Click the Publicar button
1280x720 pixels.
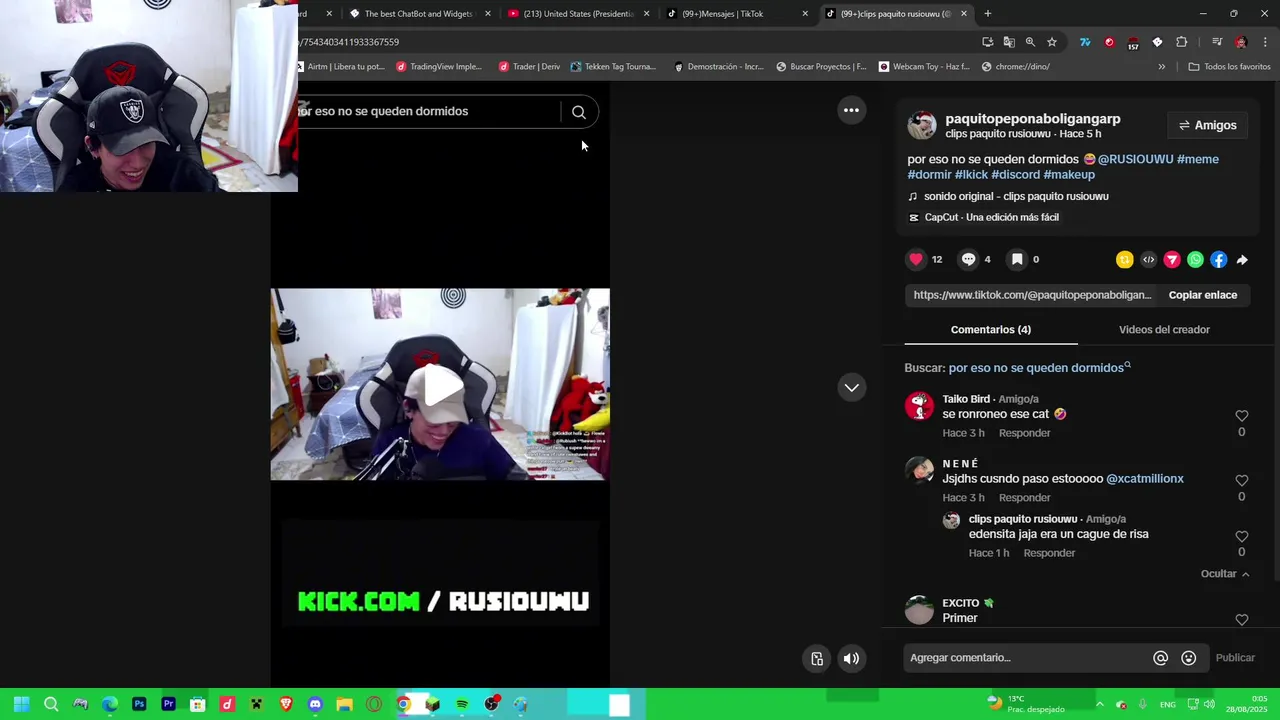pyautogui.click(x=1235, y=658)
